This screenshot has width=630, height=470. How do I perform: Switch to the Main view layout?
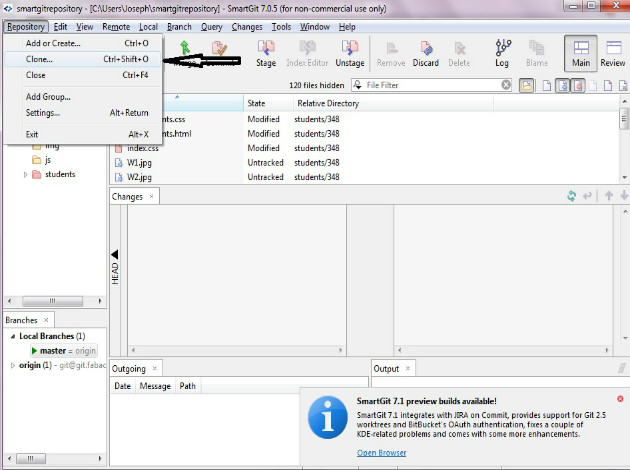(x=581, y=53)
